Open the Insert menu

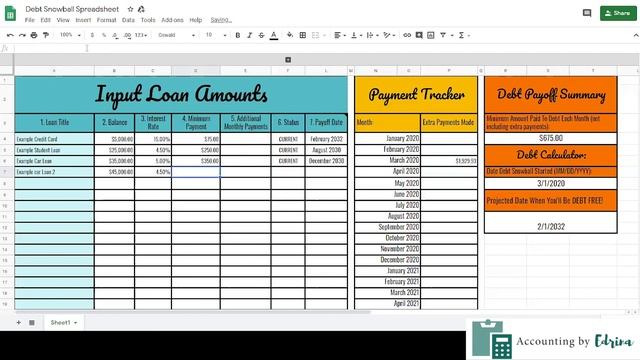tap(83, 20)
